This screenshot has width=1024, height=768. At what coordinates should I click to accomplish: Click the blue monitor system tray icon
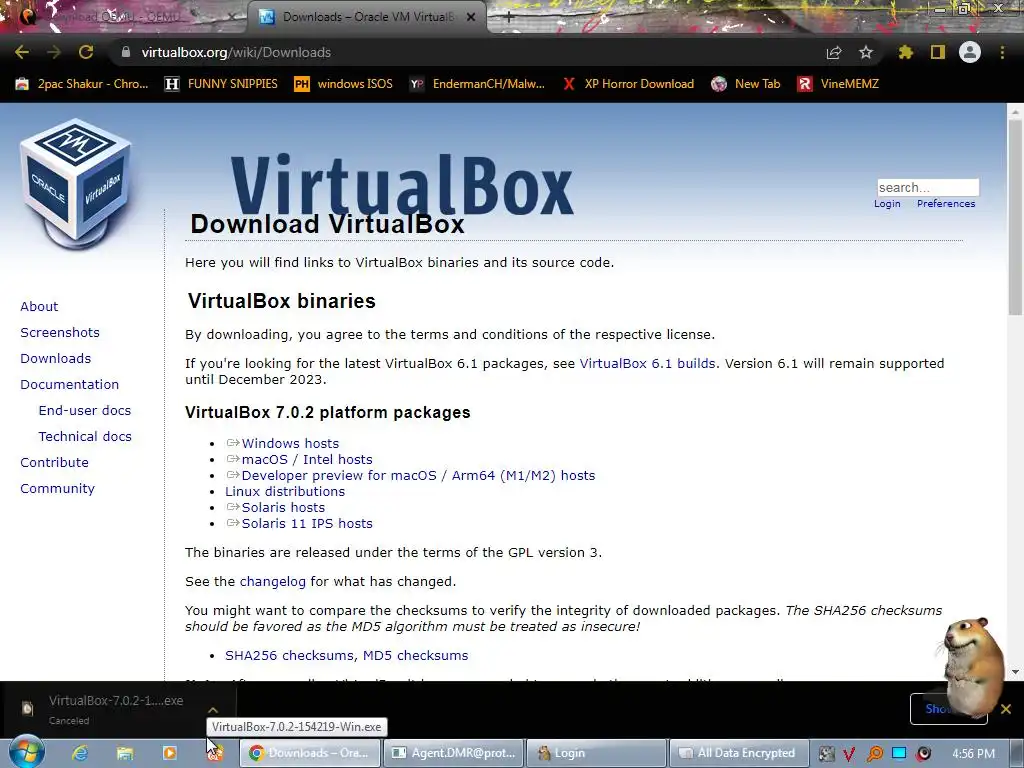[899, 754]
